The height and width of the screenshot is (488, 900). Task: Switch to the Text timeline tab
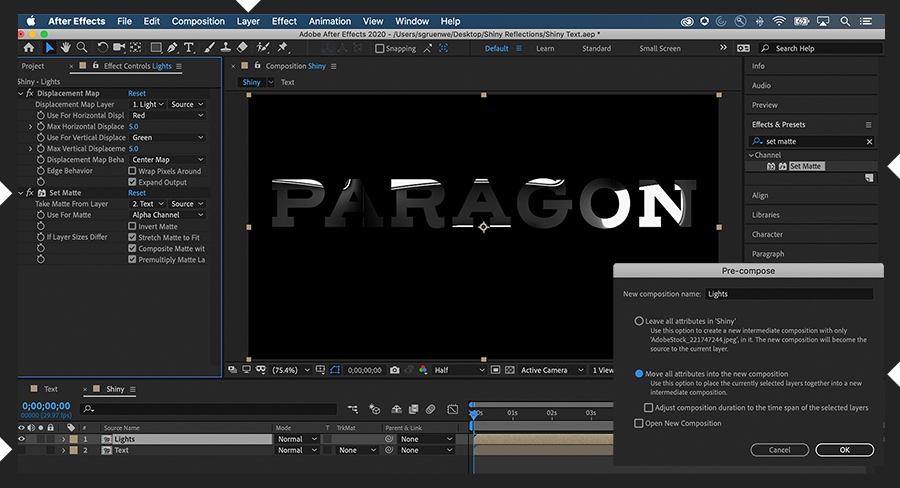tap(50, 389)
